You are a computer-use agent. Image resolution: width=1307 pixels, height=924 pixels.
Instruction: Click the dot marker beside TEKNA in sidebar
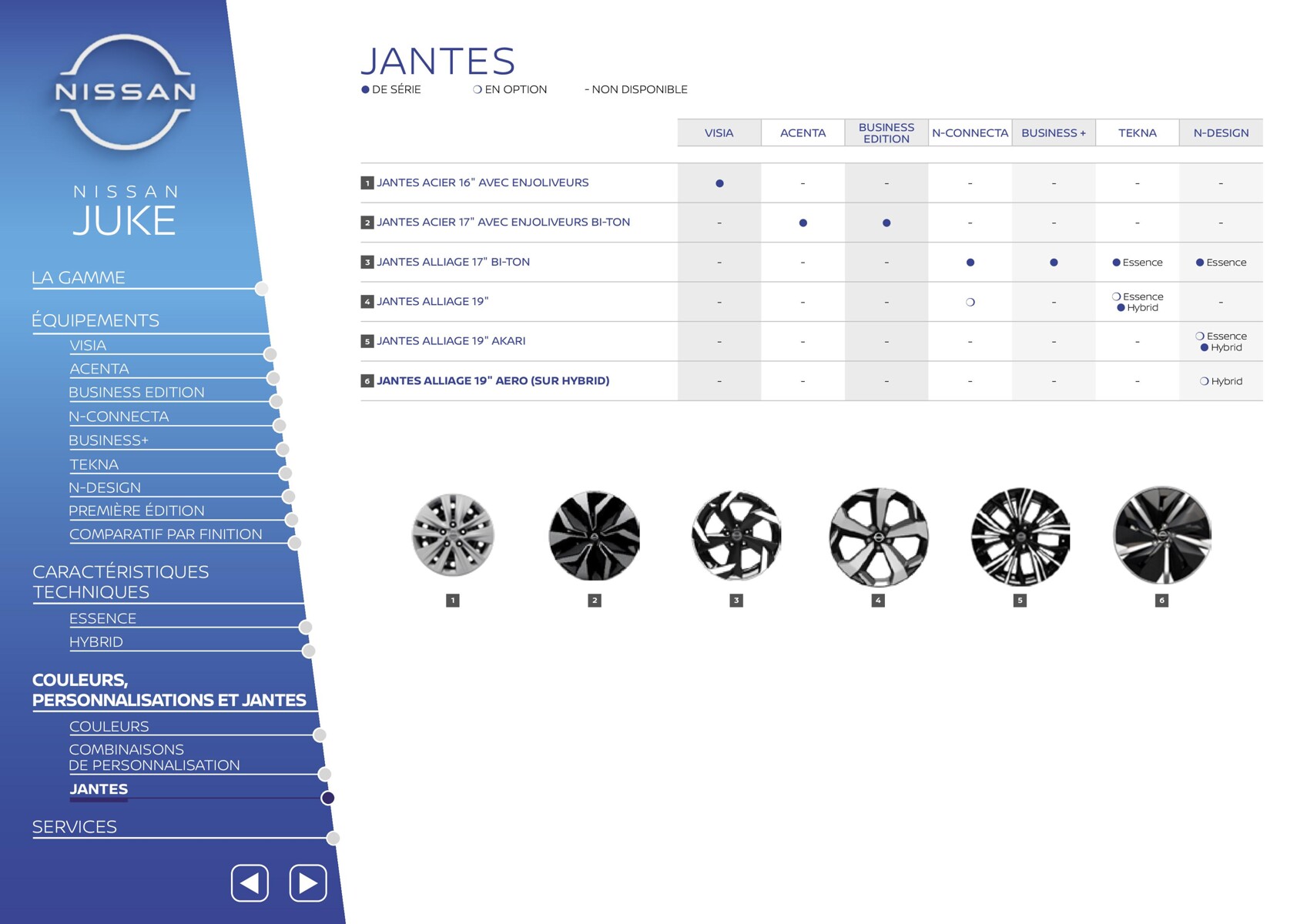286,473
